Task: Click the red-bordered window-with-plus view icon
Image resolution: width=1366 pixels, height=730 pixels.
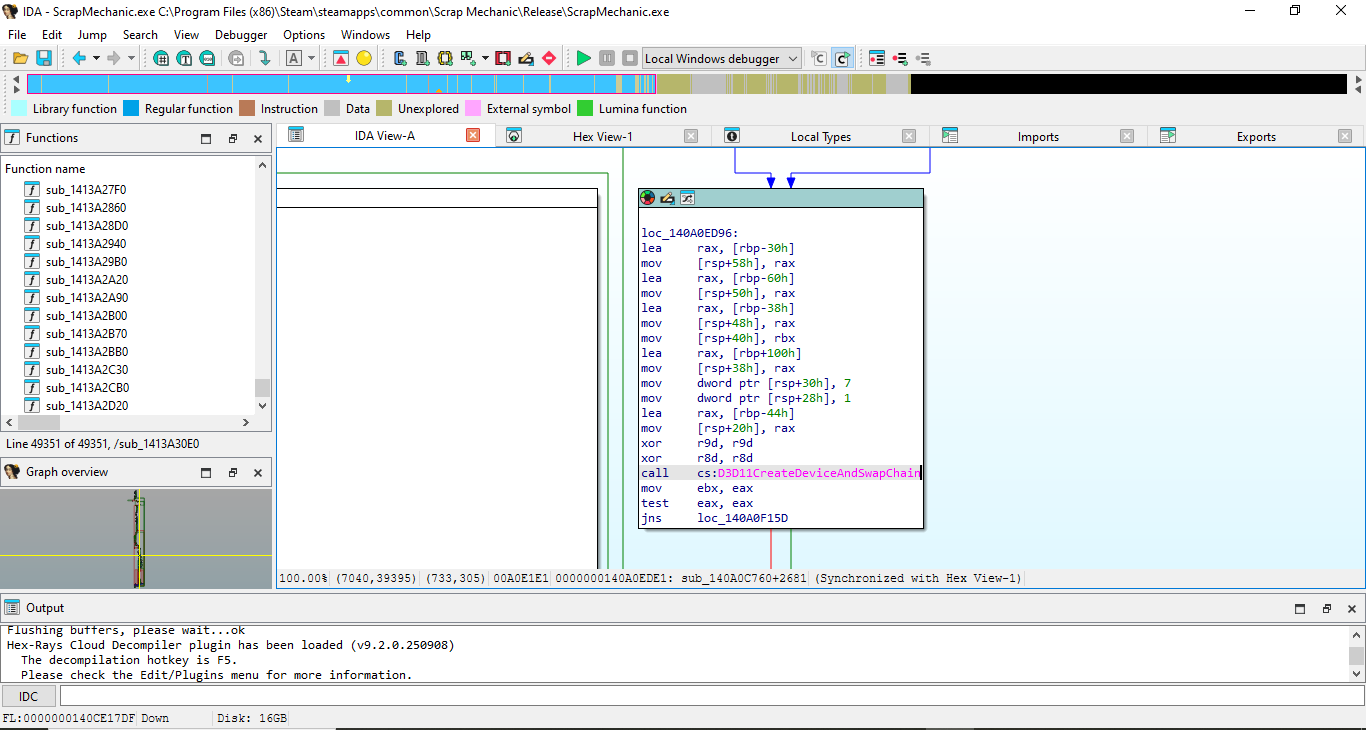Action: 503,58
